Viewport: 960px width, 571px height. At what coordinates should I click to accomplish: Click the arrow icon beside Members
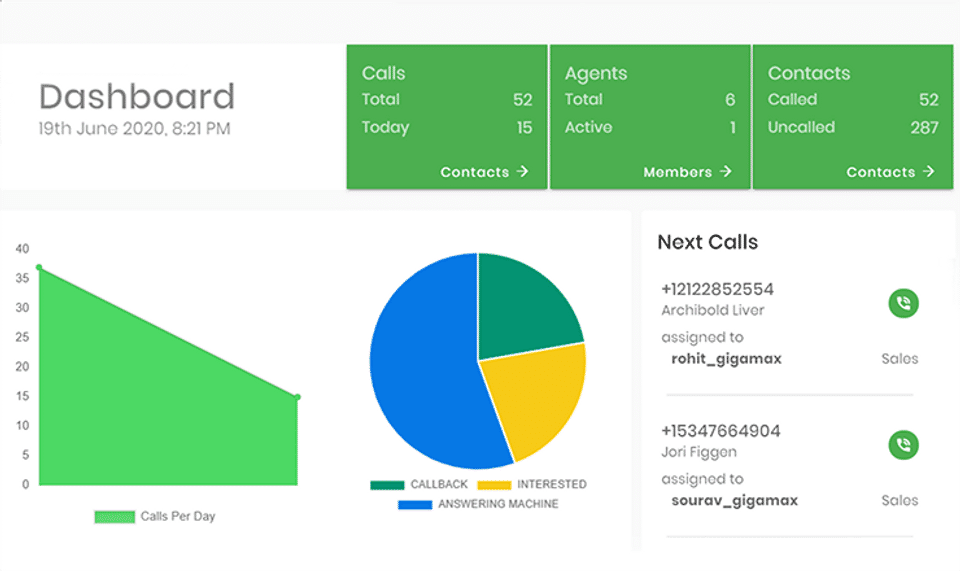(x=726, y=171)
